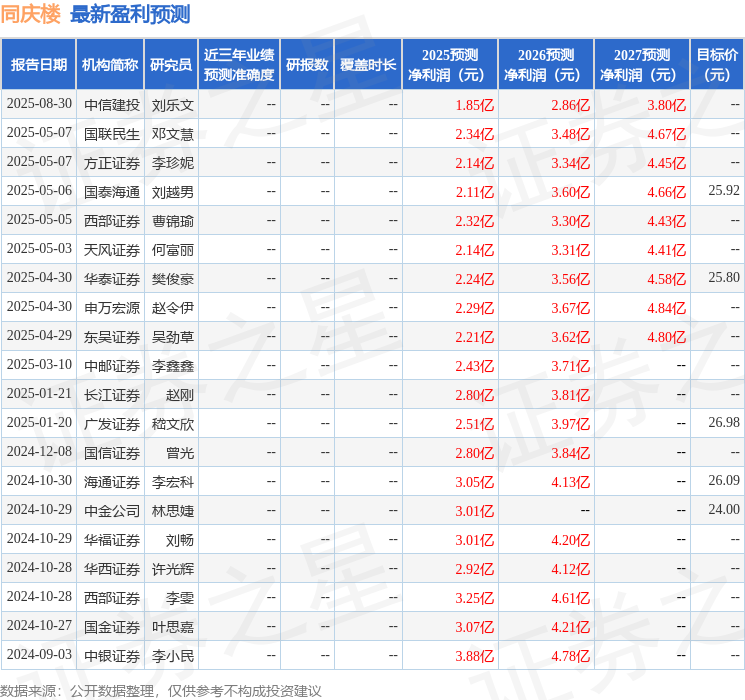The image size is (745, 700).
Task: Click the 同庆楼 title text
Action: [30, 14]
